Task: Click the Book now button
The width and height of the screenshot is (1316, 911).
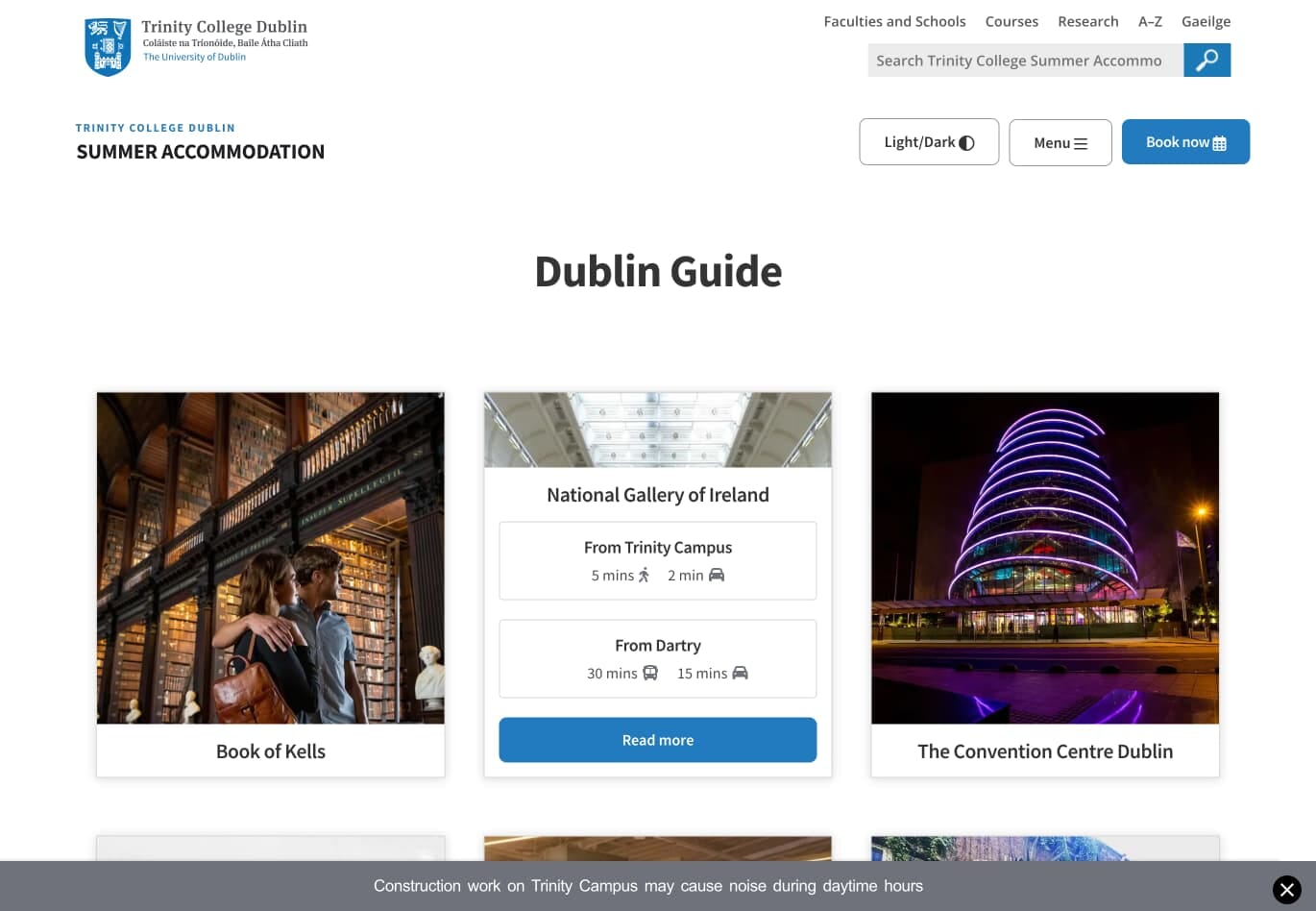Action: click(x=1185, y=142)
